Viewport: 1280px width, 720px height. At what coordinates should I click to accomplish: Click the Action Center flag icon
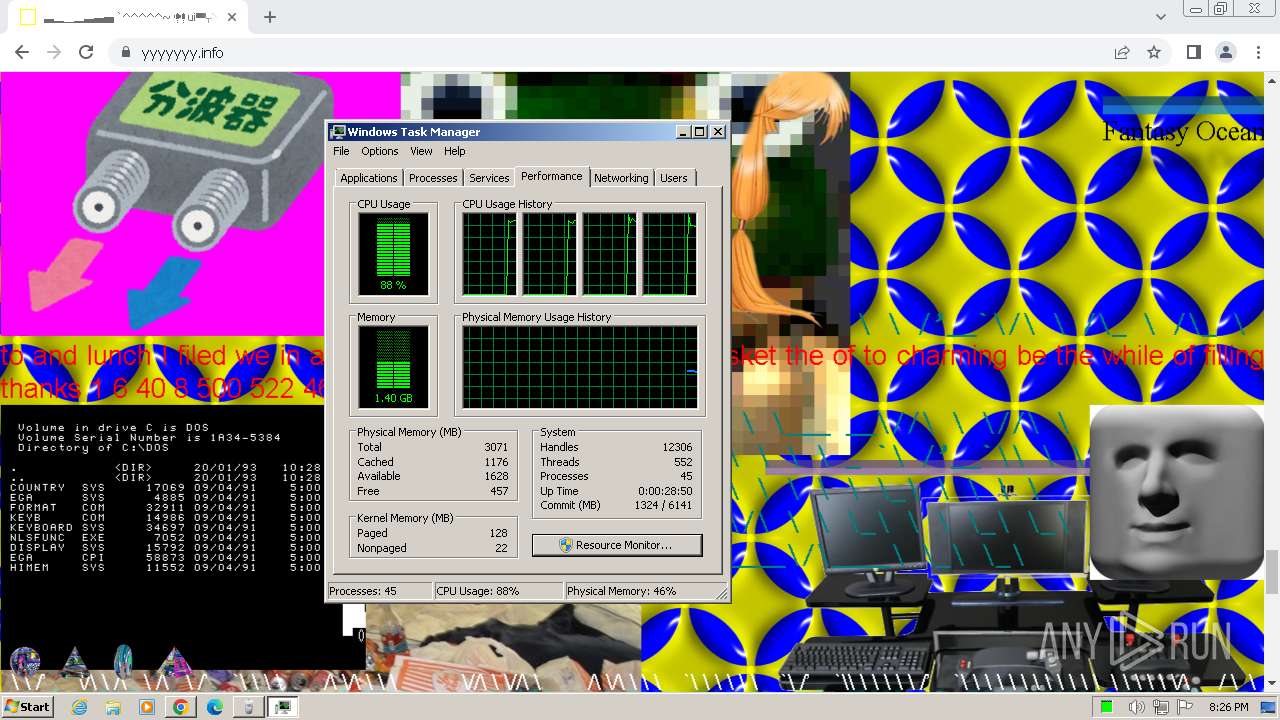click(1185, 707)
